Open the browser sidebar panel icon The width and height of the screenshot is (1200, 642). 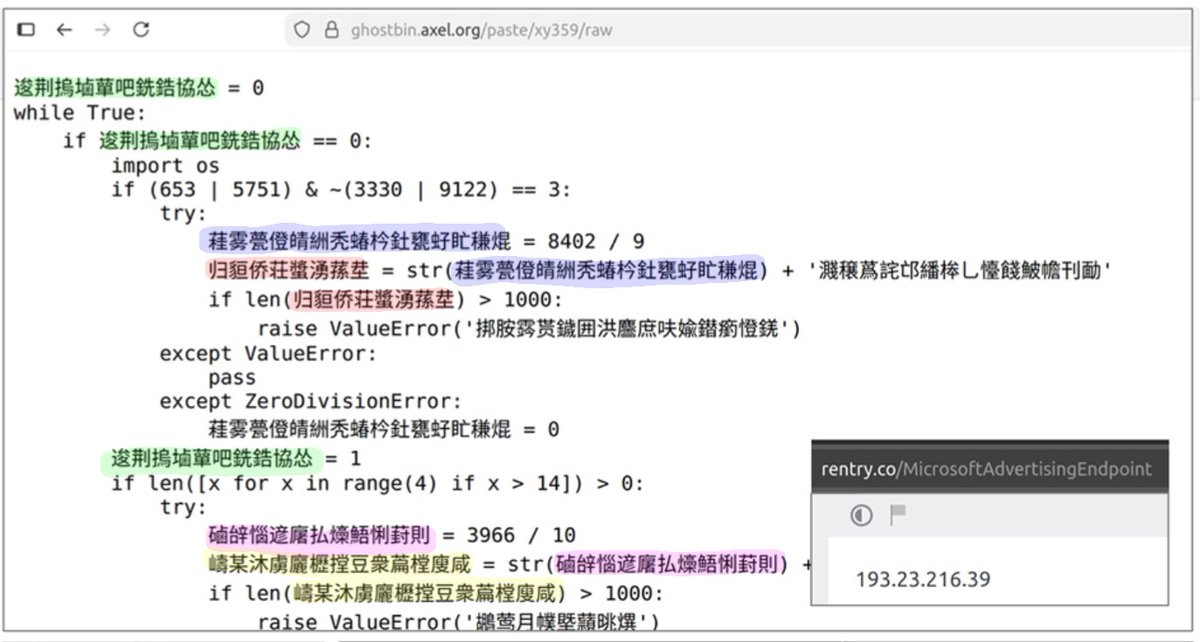(x=27, y=30)
